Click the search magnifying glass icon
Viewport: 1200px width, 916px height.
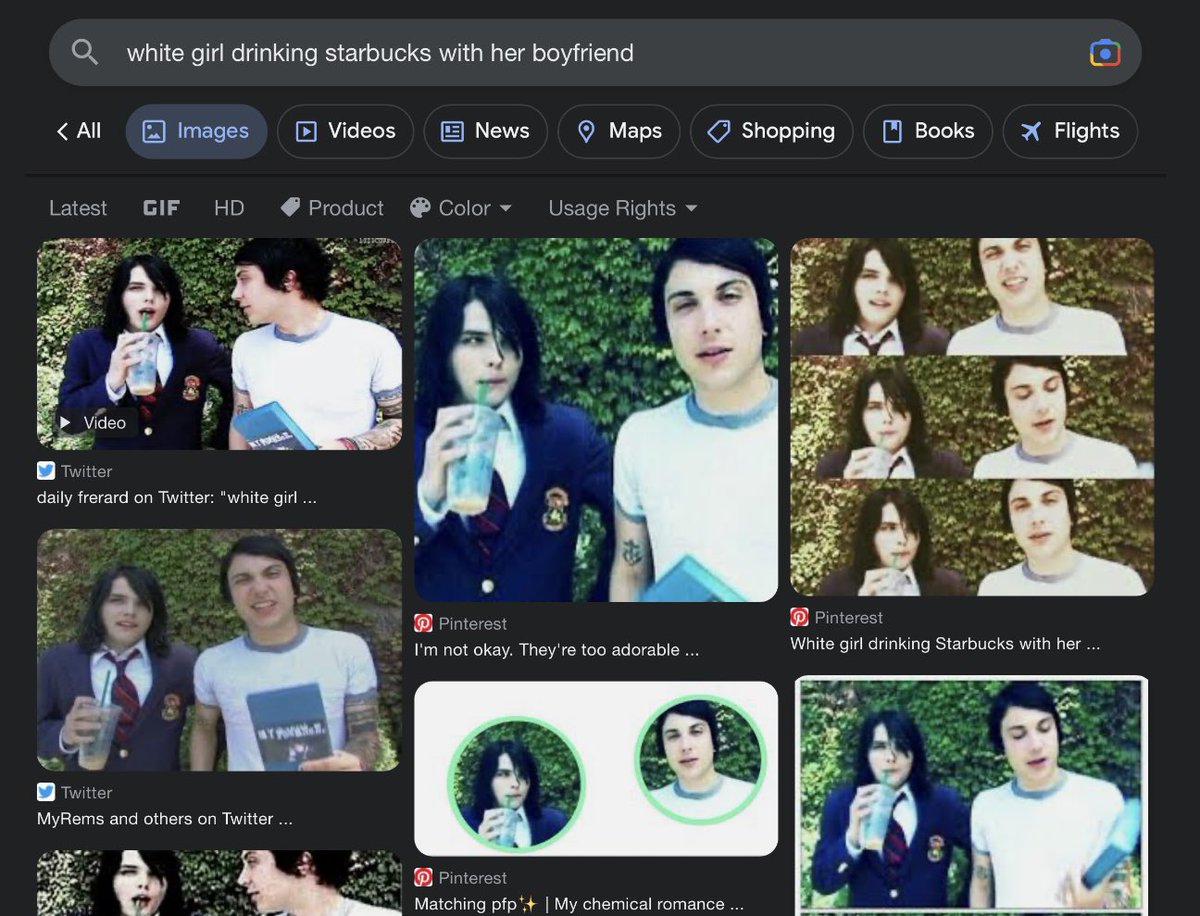(x=84, y=52)
